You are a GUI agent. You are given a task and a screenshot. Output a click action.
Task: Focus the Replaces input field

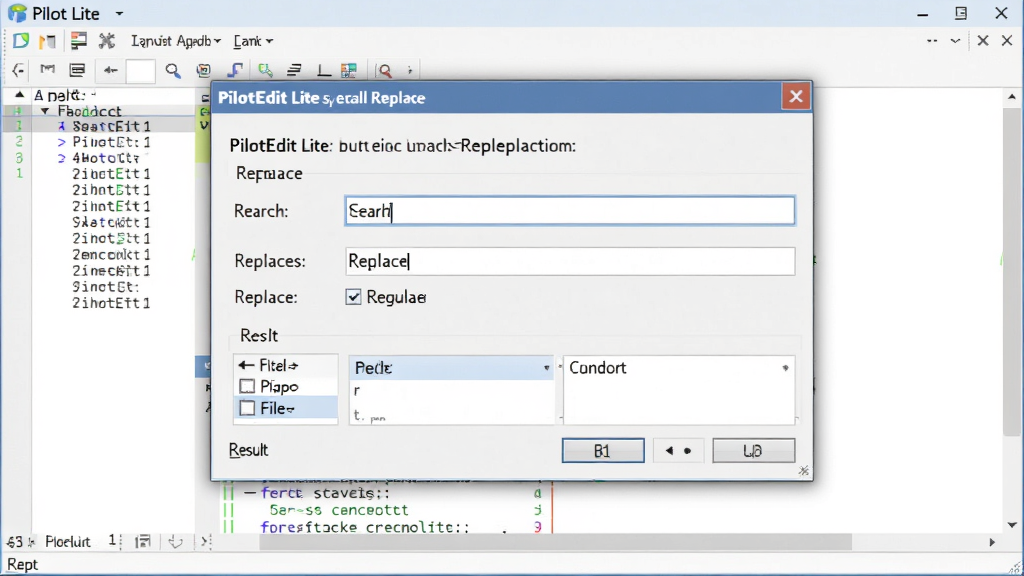click(x=569, y=261)
